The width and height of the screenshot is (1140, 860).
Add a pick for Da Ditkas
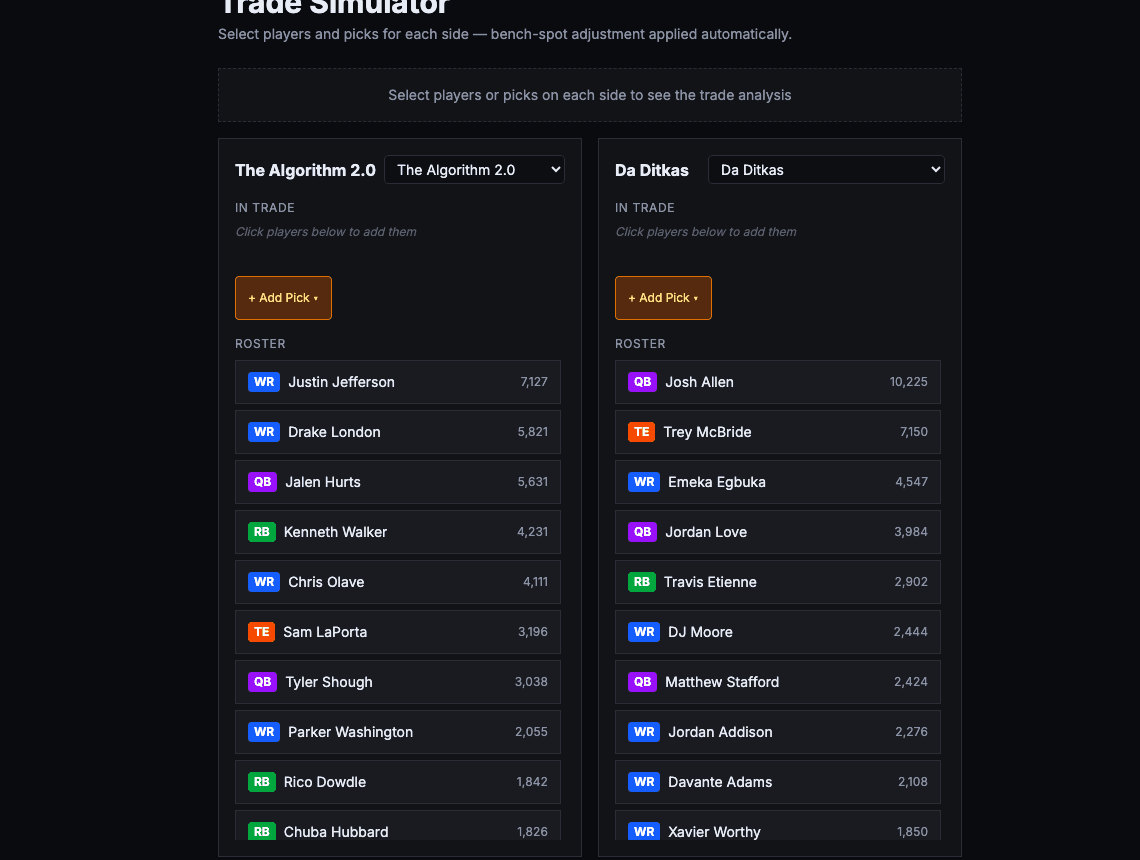coord(663,298)
